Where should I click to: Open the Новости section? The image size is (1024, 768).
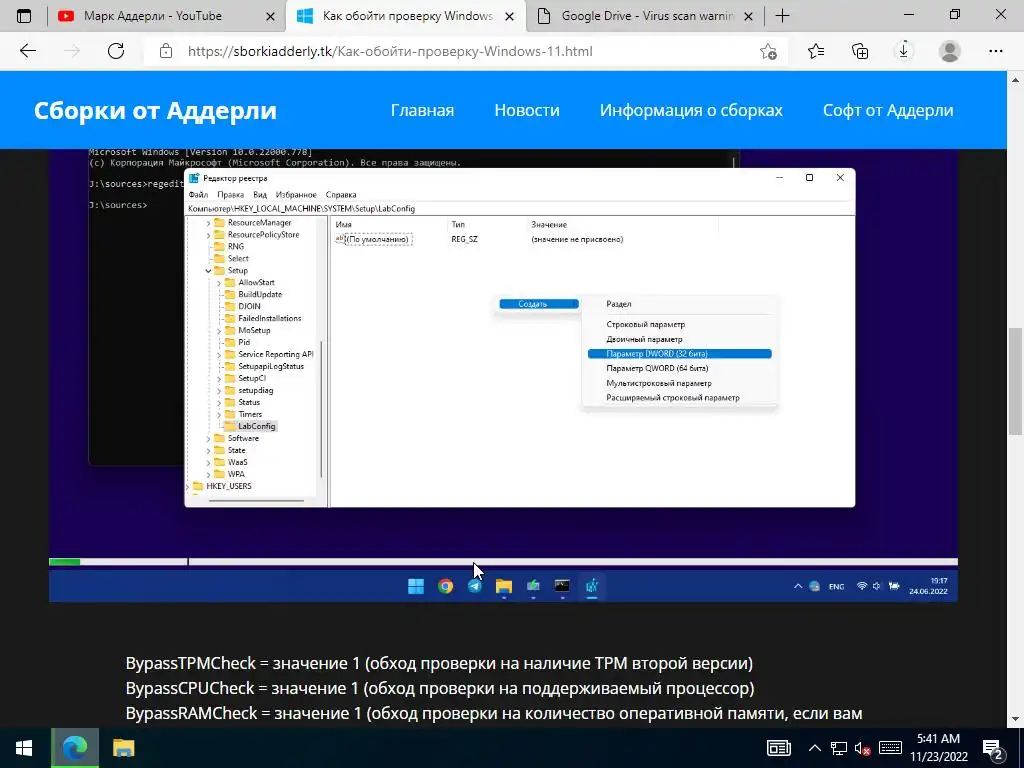tap(526, 110)
